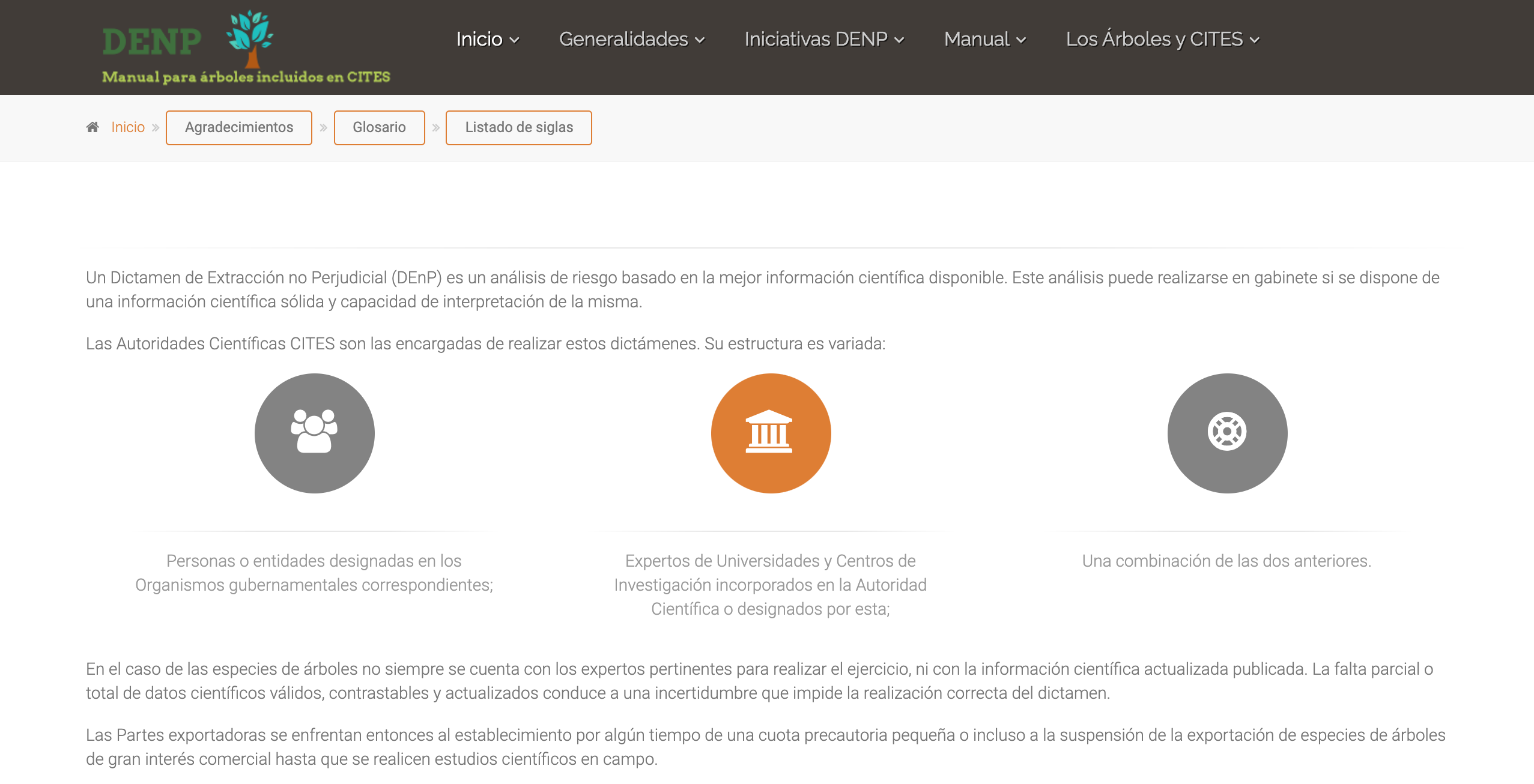Go to the Glosario page
Screen dimensions: 1534x784
(x=380, y=127)
